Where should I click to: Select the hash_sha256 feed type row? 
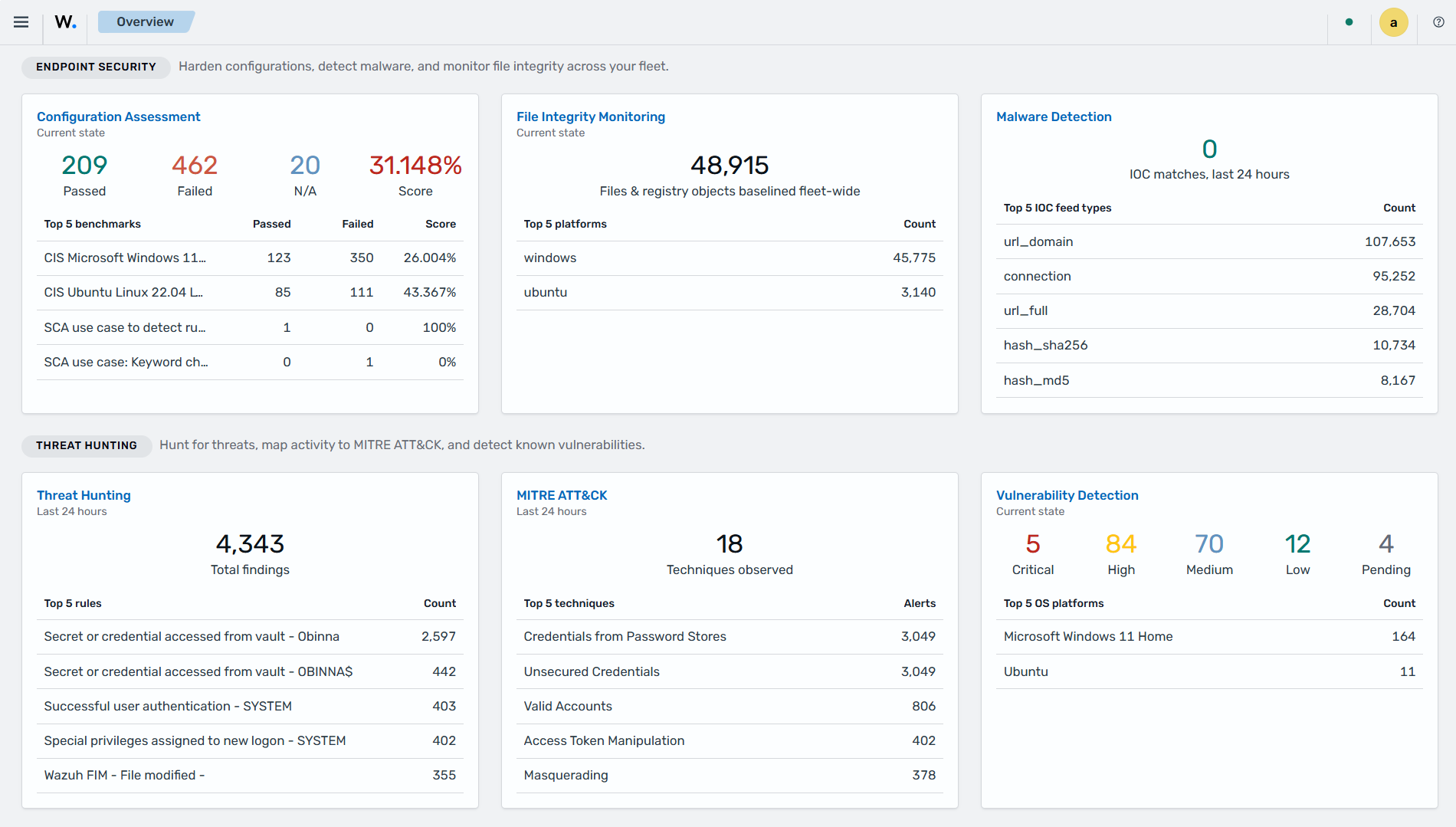1209,346
